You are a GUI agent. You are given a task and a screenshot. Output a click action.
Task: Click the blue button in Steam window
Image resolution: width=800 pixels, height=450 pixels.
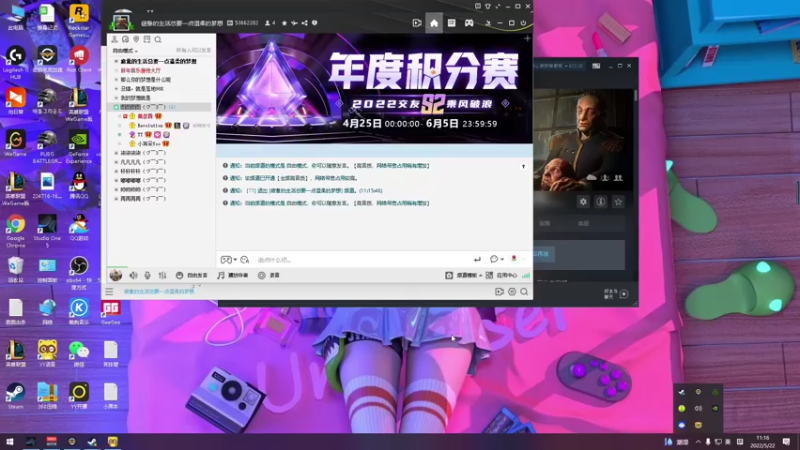click(x=542, y=254)
